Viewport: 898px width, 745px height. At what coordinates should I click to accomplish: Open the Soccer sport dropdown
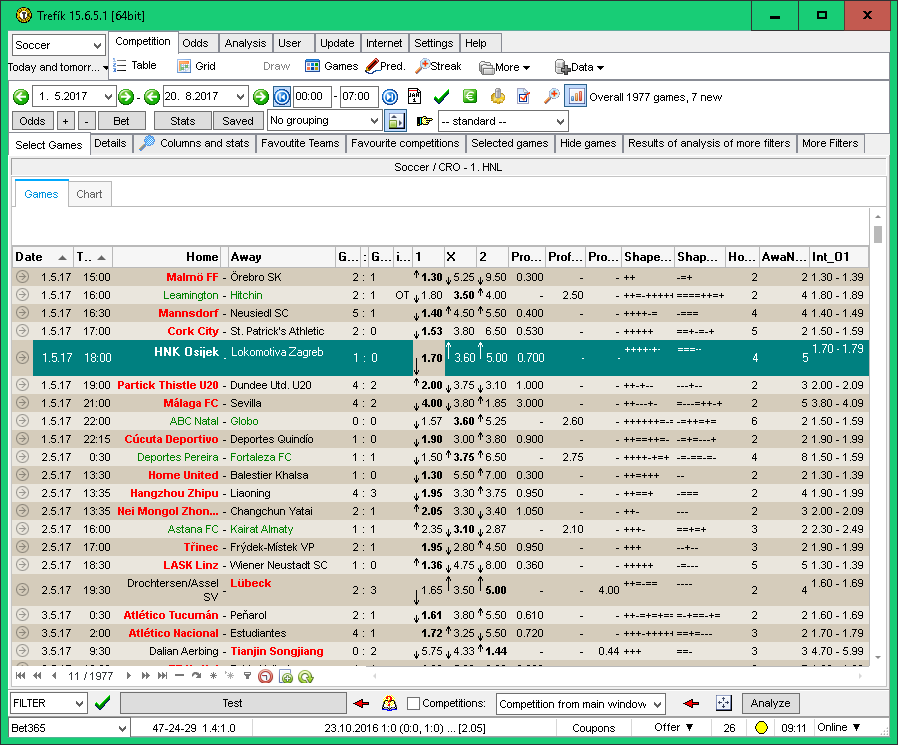(58, 45)
